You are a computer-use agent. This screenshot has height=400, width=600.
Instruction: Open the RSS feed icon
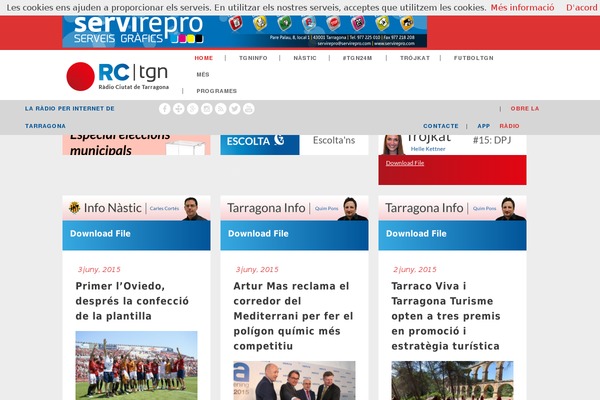tap(220, 109)
